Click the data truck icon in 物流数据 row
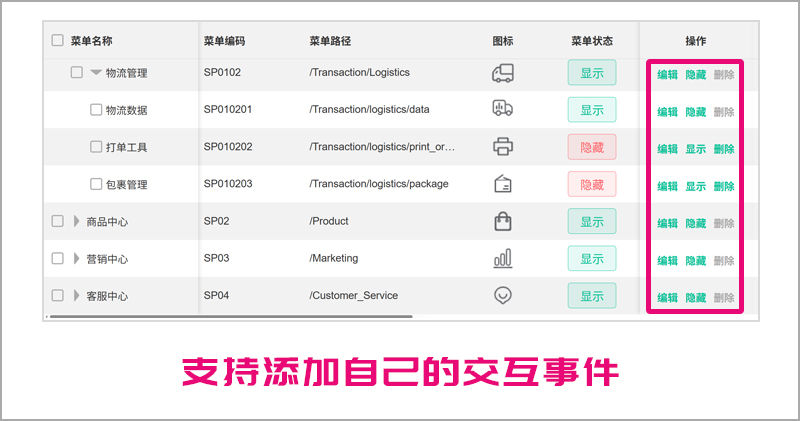The image size is (800, 421). [x=503, y=108]
